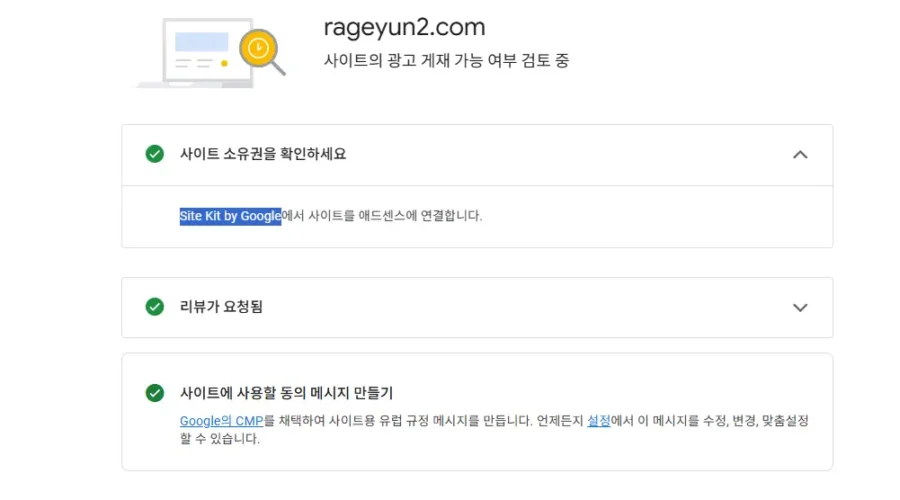The image size is (900, 500).
Task: Click green check icon beside 사이트에 사용할 동의 메시지 만들기
Action: tap(154, 393)
